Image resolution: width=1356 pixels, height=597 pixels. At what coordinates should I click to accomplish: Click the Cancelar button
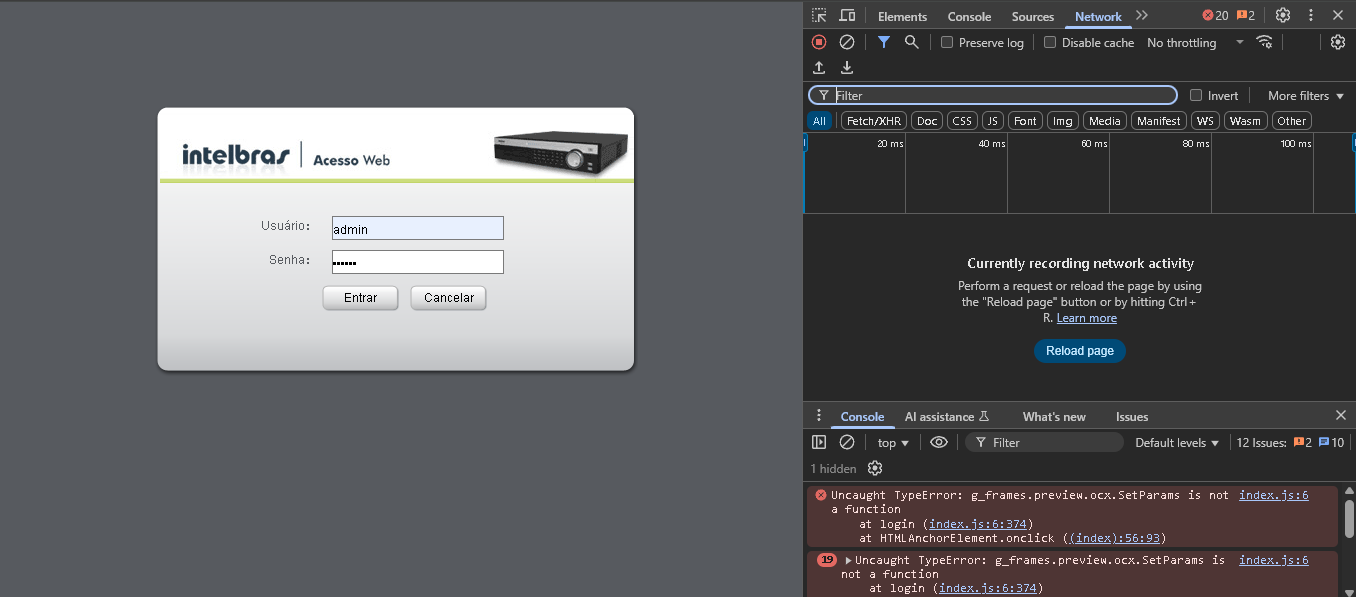[448, 298]
